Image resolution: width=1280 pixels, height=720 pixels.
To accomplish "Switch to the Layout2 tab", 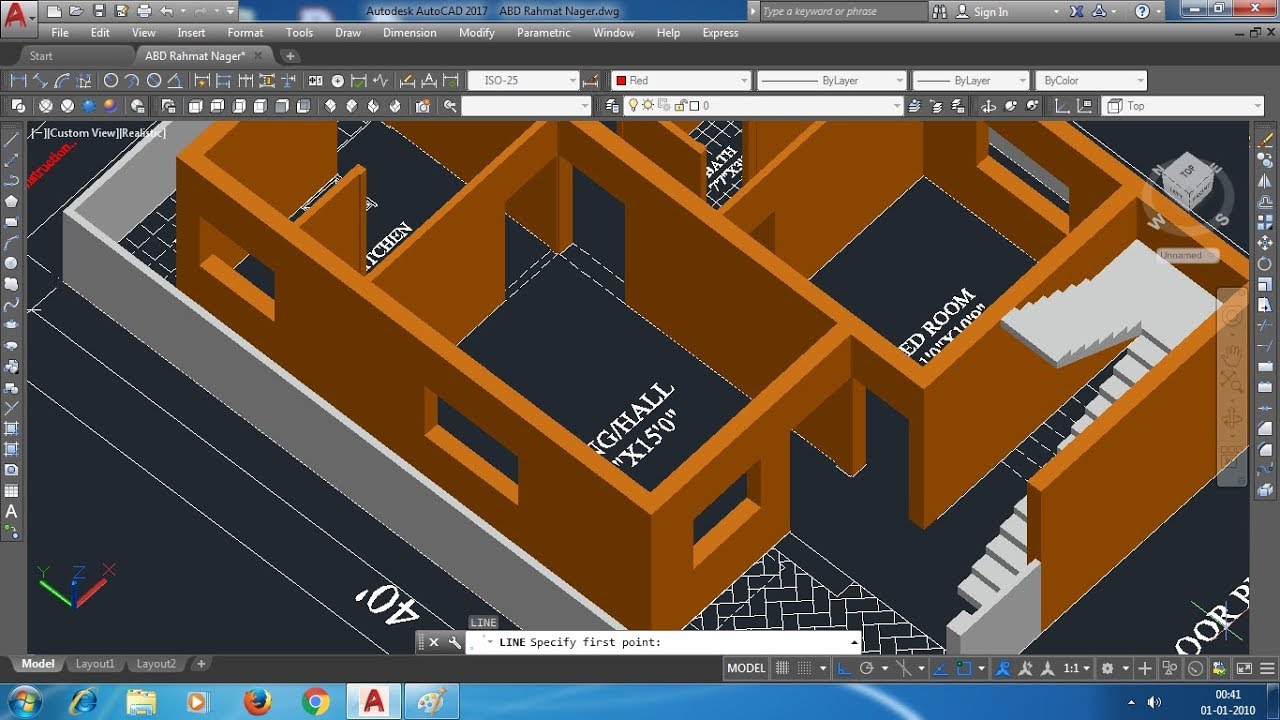I will click(x=156, y=664).
